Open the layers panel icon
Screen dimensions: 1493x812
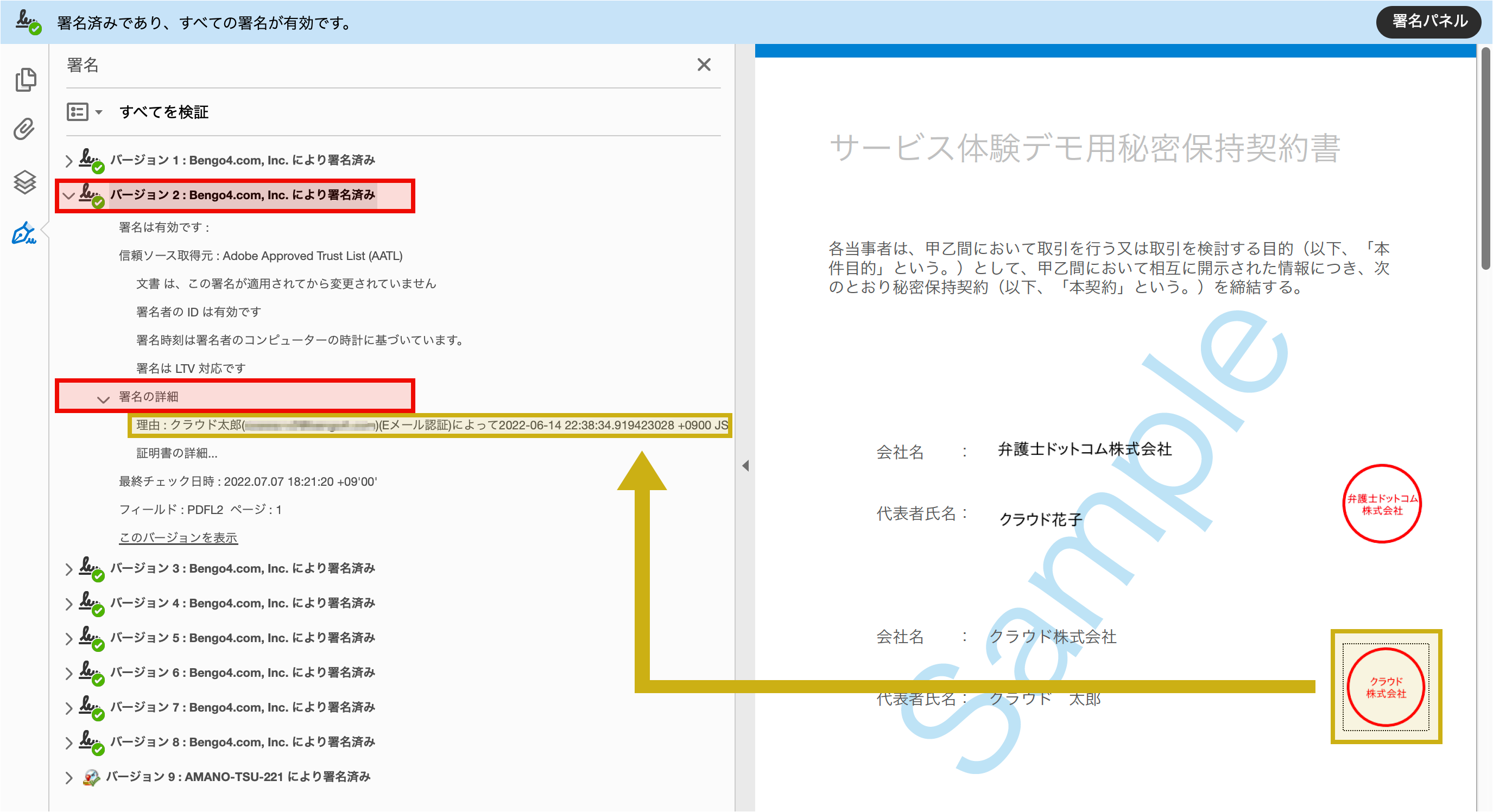(x=25, y=182)
